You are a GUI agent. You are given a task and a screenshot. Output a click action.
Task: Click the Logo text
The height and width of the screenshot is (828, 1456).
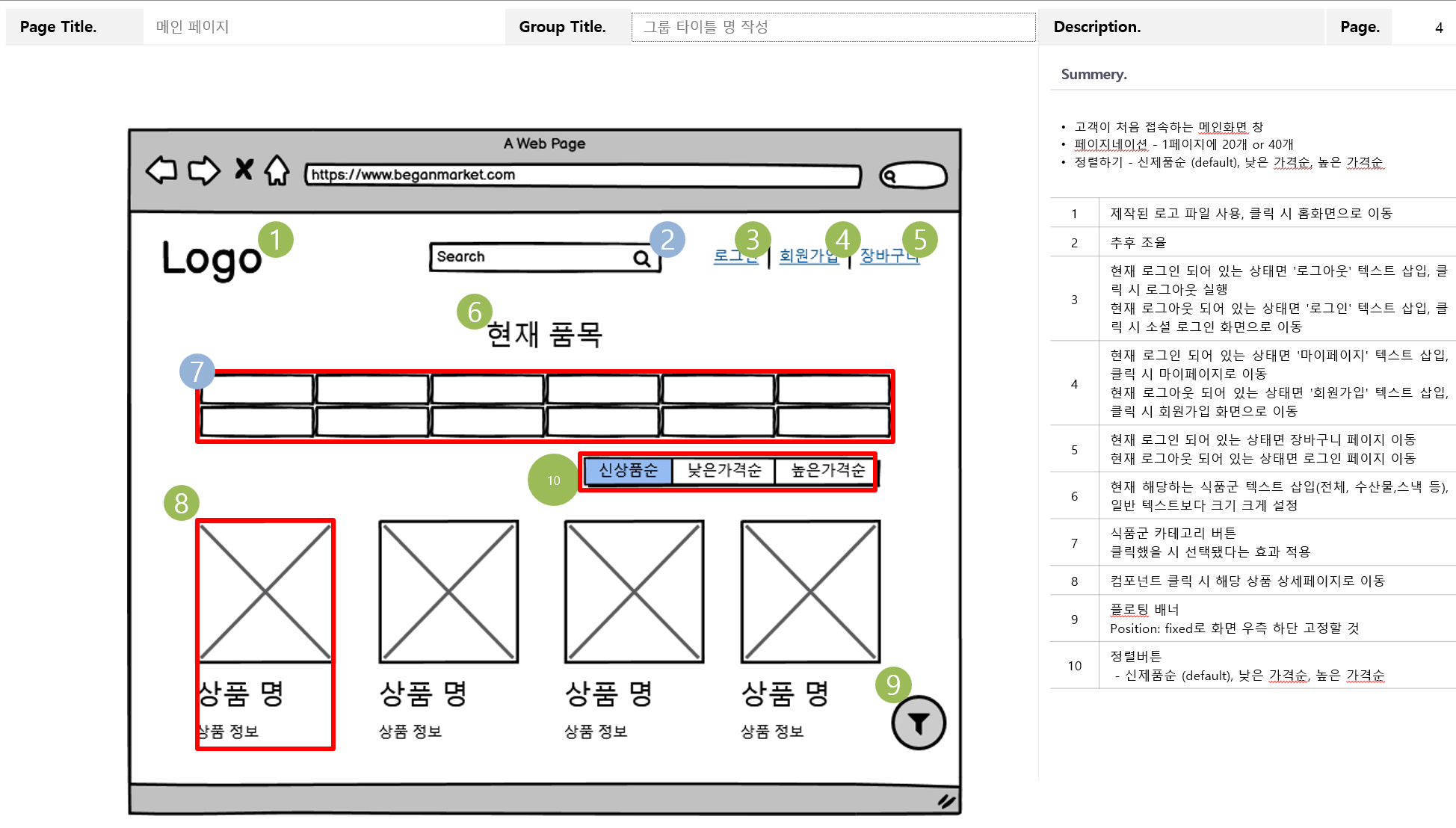(x=212, y=260)
